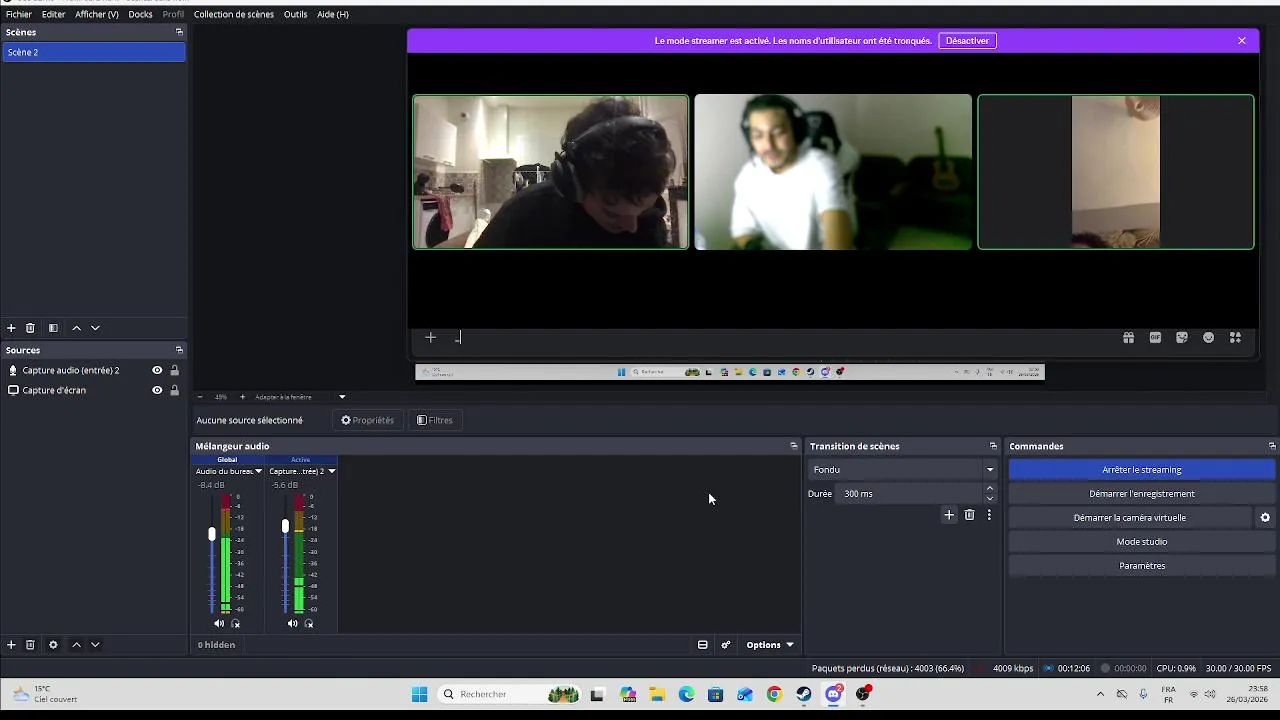
Task: Toggle monitoring for Audio du bureau channel
Action: click(x=236, y=624)
